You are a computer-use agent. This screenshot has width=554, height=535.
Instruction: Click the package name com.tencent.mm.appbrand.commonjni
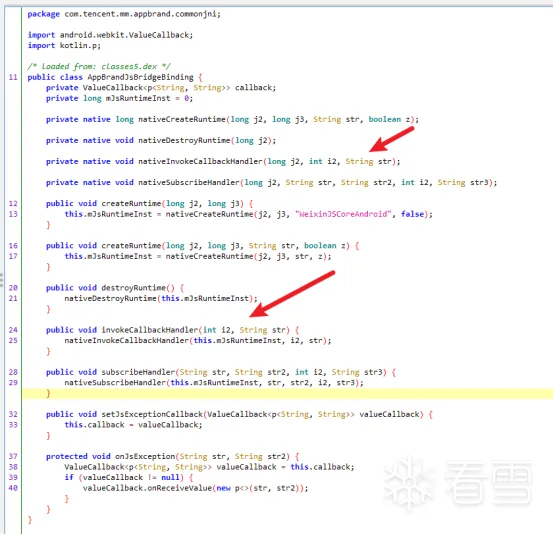(x=142, y=14)
